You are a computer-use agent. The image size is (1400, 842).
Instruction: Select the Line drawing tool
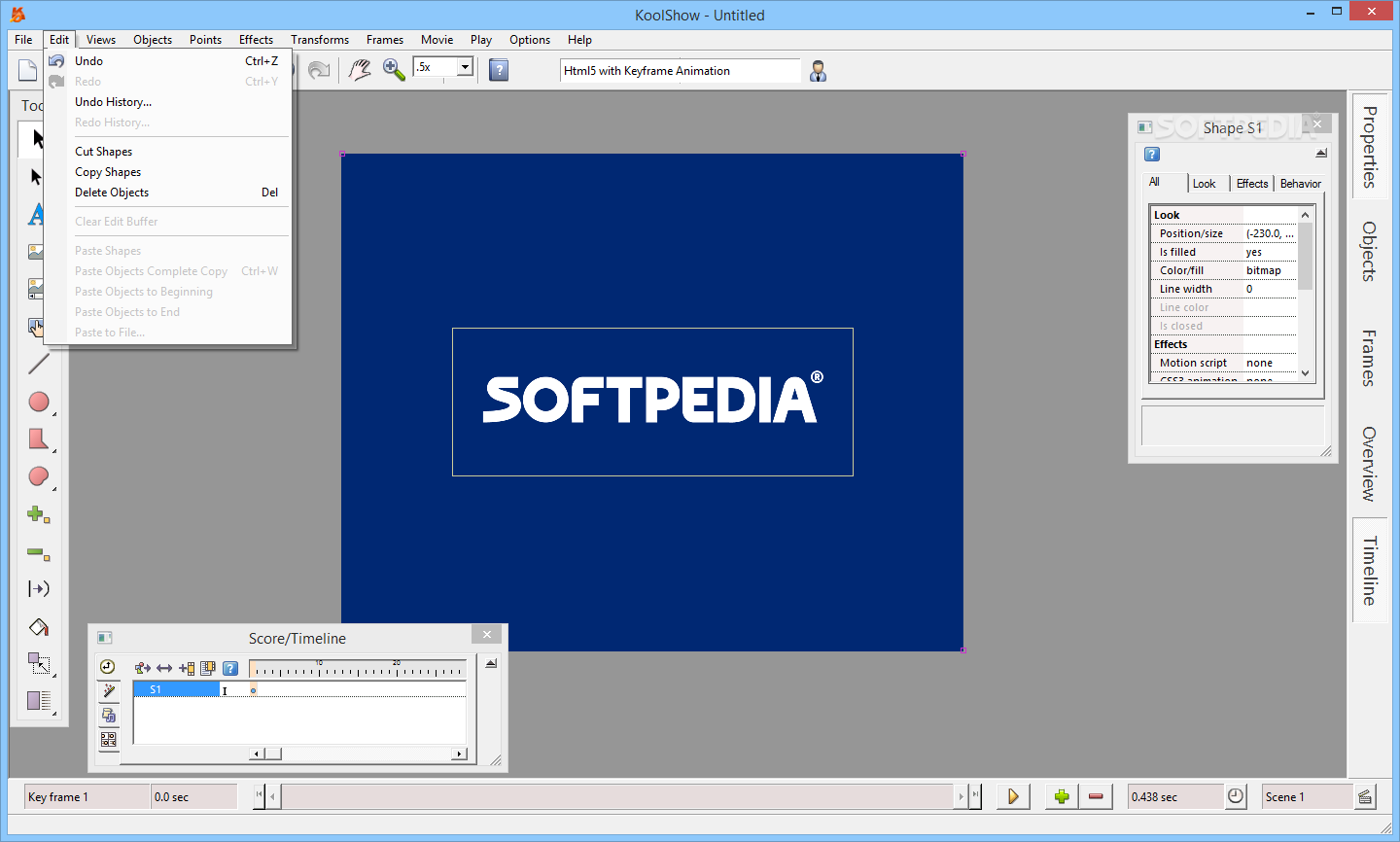pos(39,364)
